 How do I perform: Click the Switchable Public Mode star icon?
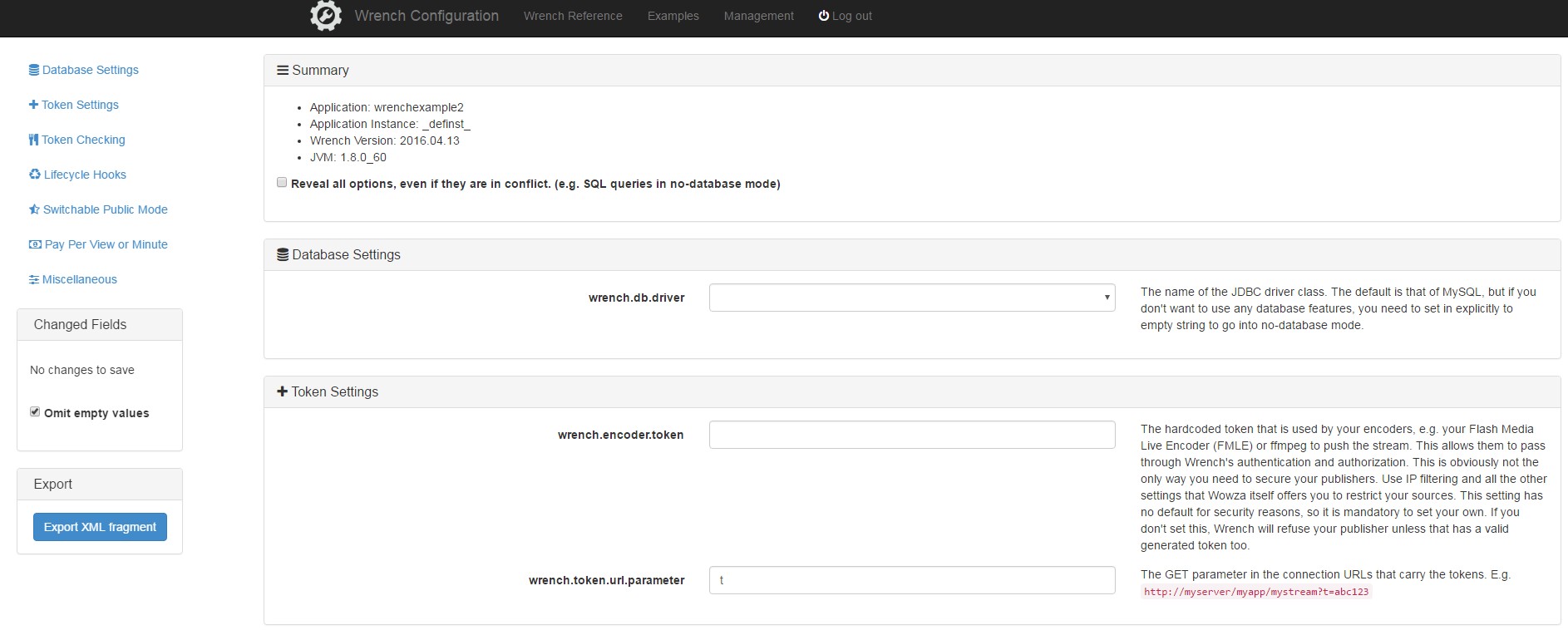coord(34,209)
